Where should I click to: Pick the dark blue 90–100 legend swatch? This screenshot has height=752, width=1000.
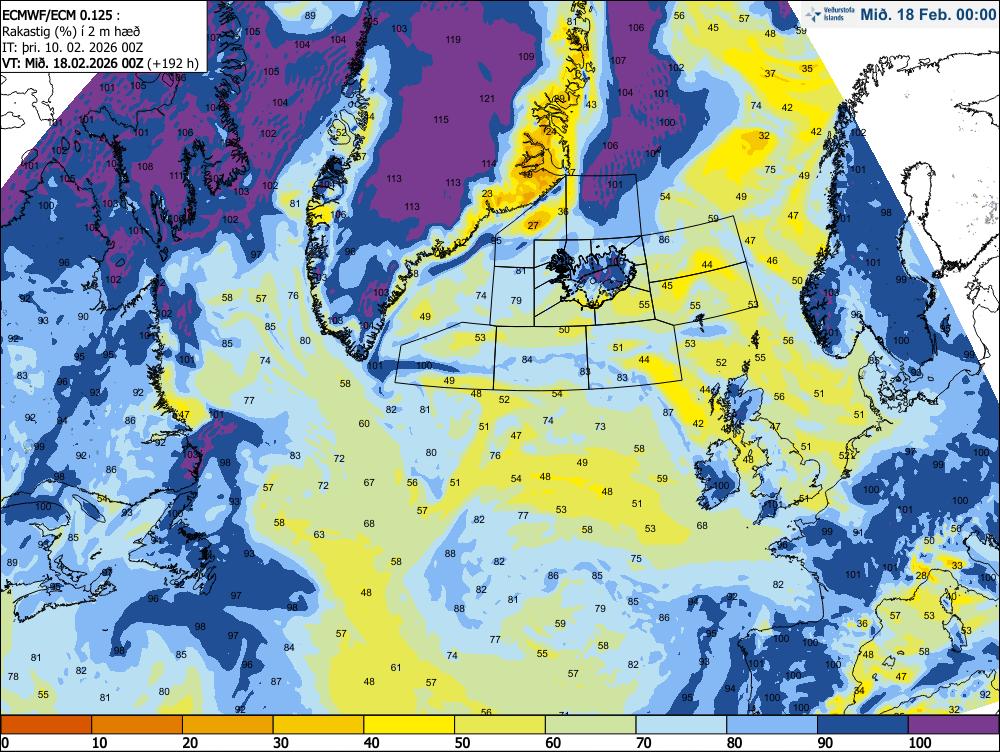coord(862,724)
